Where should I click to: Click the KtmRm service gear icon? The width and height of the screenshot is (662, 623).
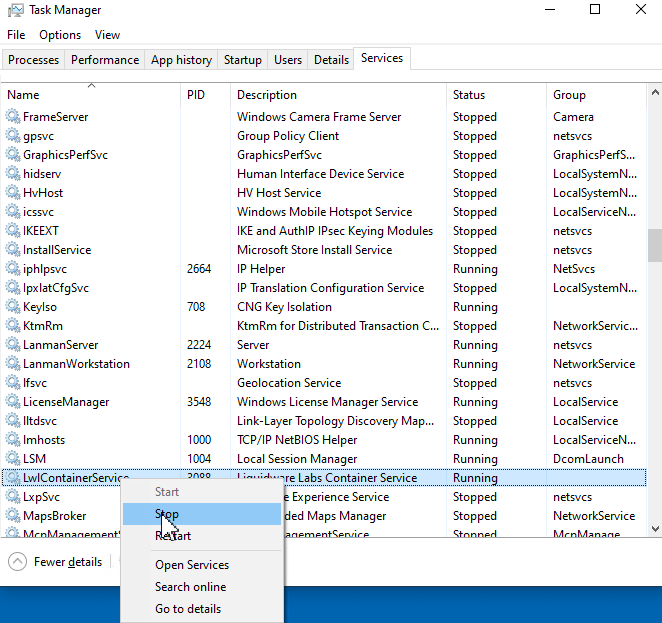point(13,325)
